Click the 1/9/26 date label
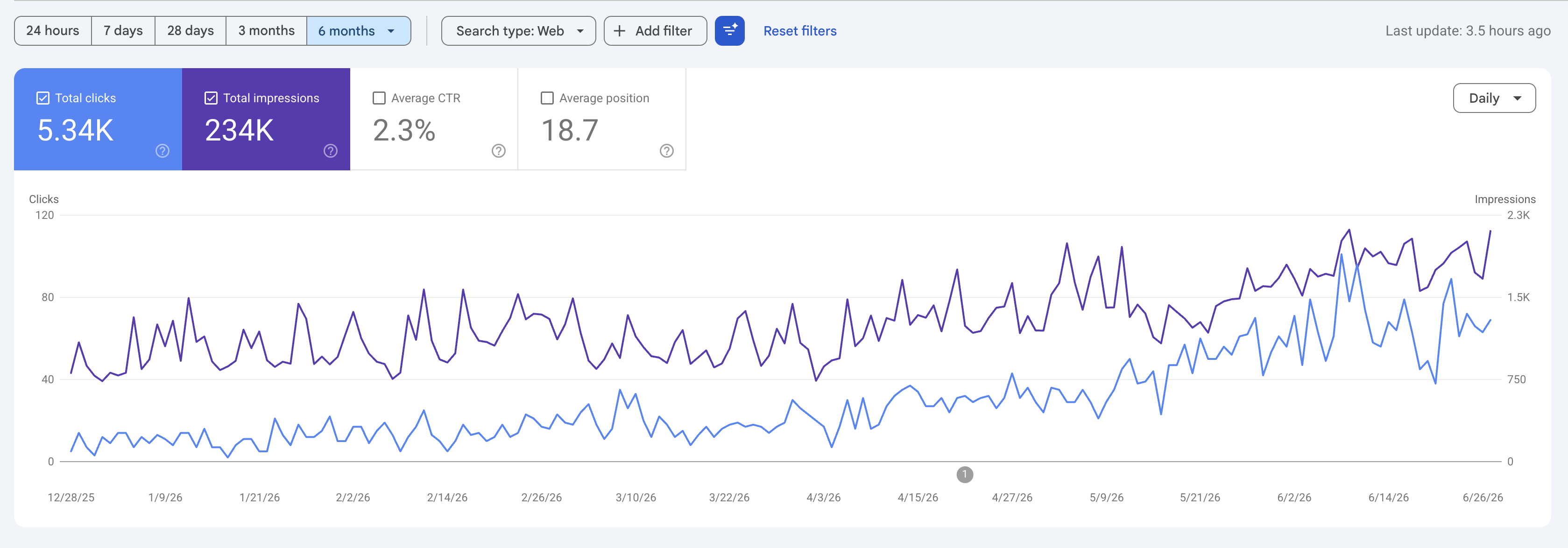Image resolution: width=1568 pixels, height=548 pixels. point(166,498)
